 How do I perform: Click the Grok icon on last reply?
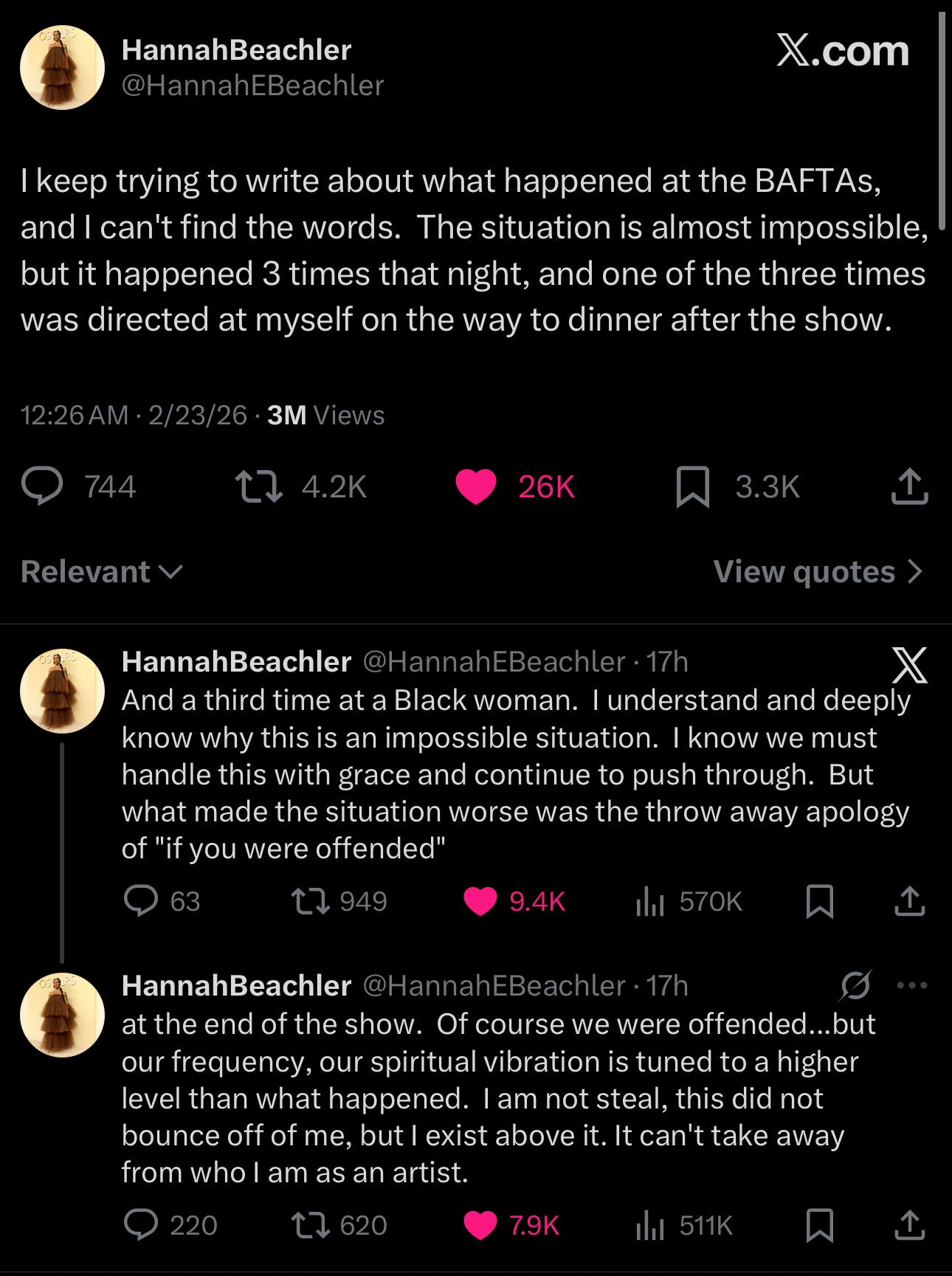point(856,985)
